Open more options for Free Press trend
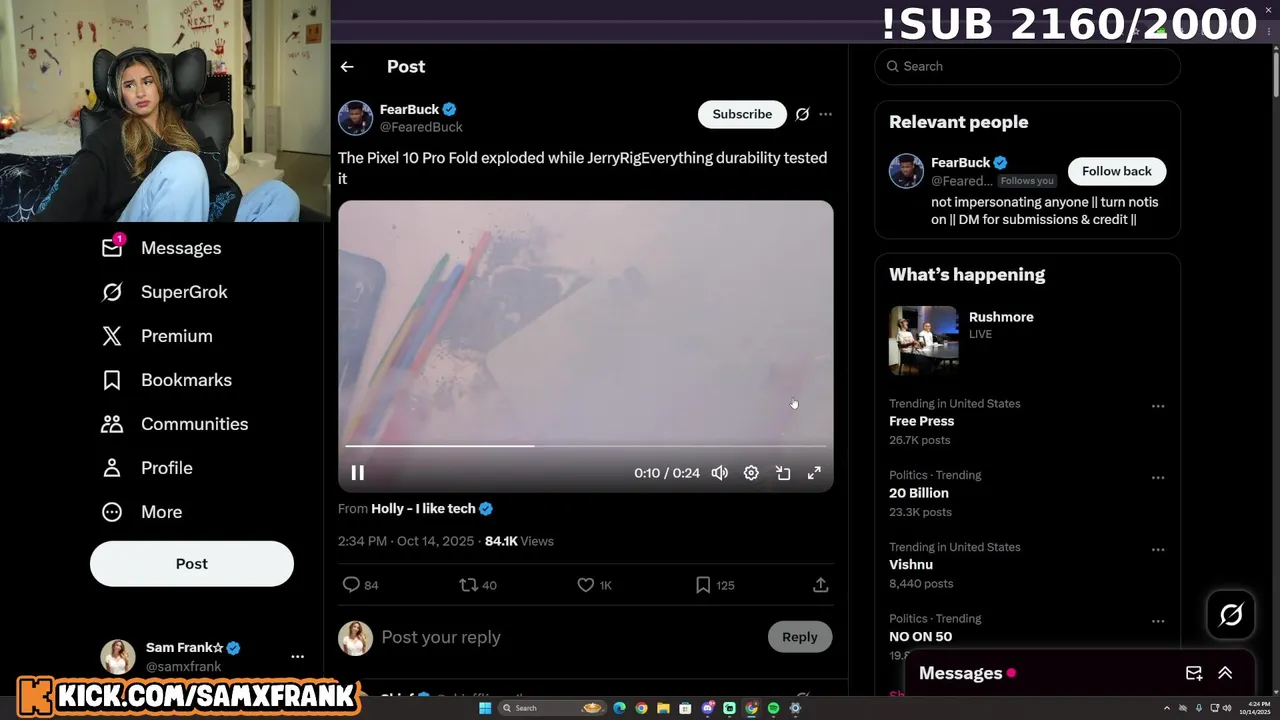Screen dimensions: 1280x720 pos(1158,406)
